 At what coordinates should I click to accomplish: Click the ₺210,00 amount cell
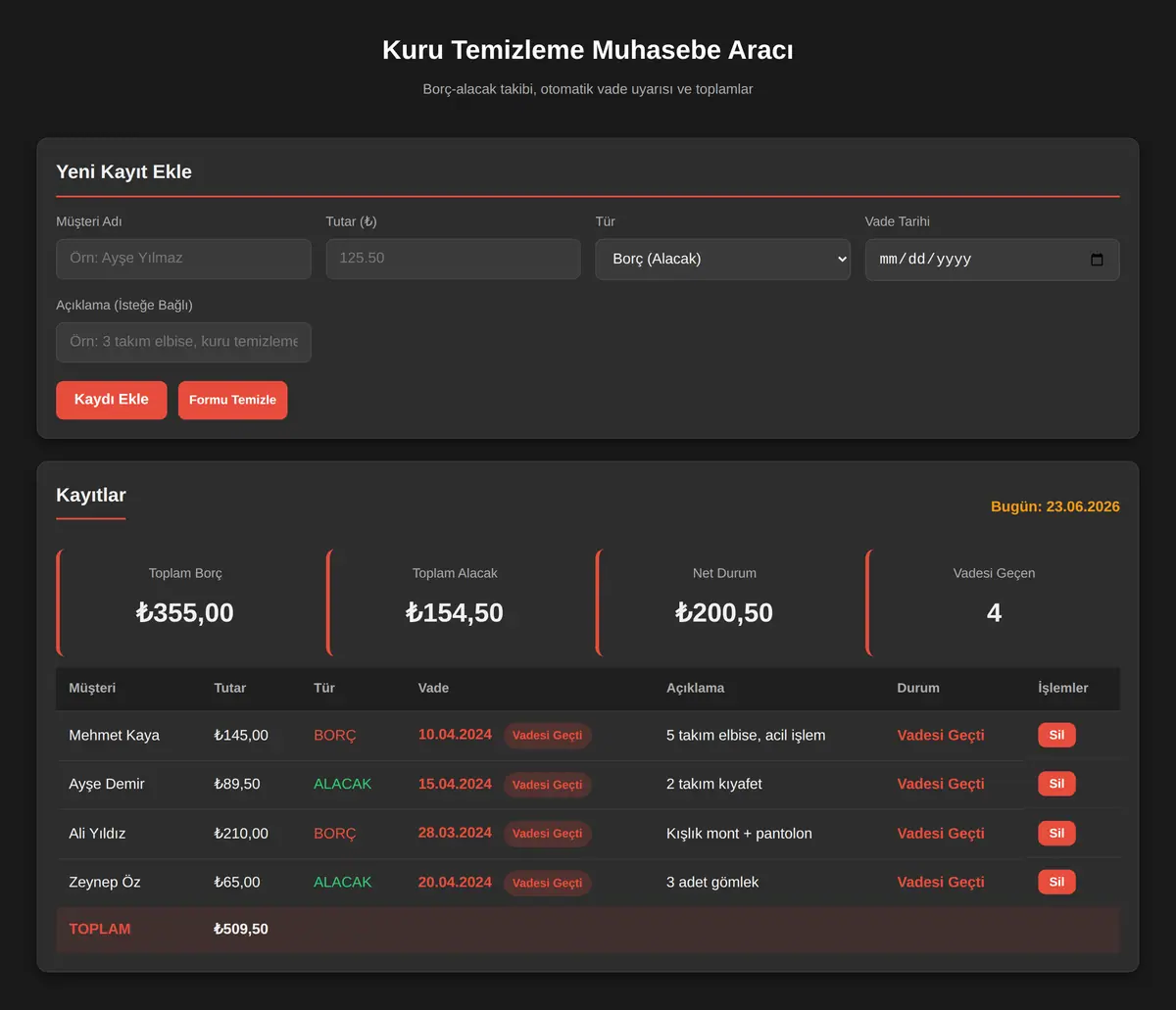click(x=241, y=834)
